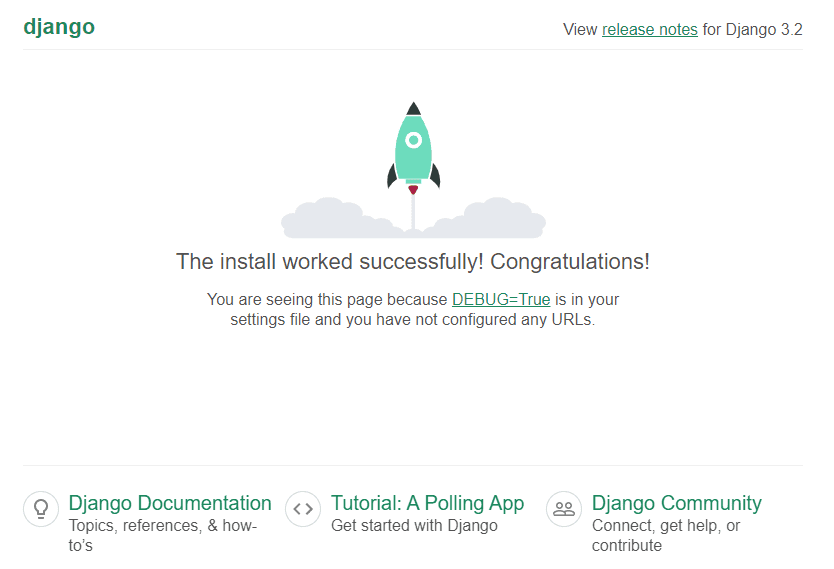The width and height of the screenshot is (834, 569).
Task: Click the right cloud beneath the rocket
Action: coord(502,219)
